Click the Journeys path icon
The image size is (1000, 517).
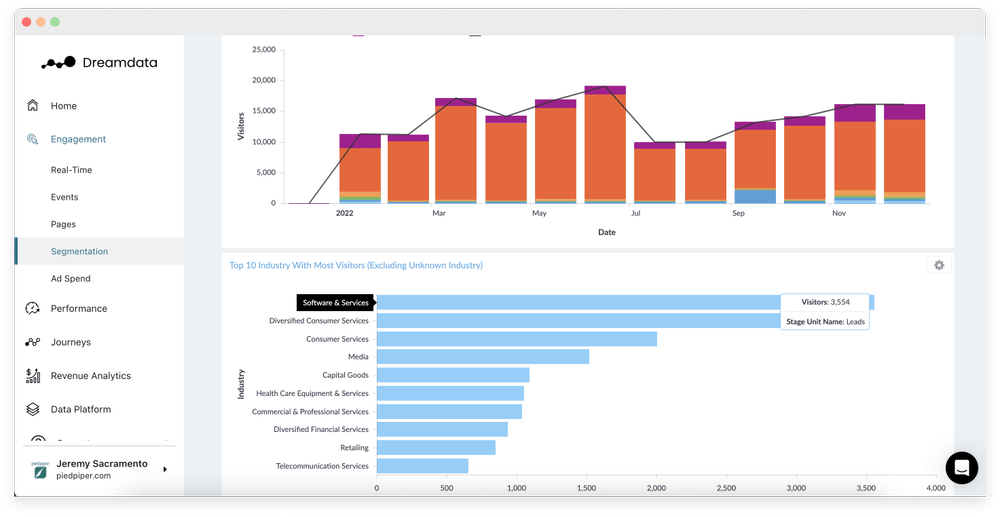[x=33, y=343]
